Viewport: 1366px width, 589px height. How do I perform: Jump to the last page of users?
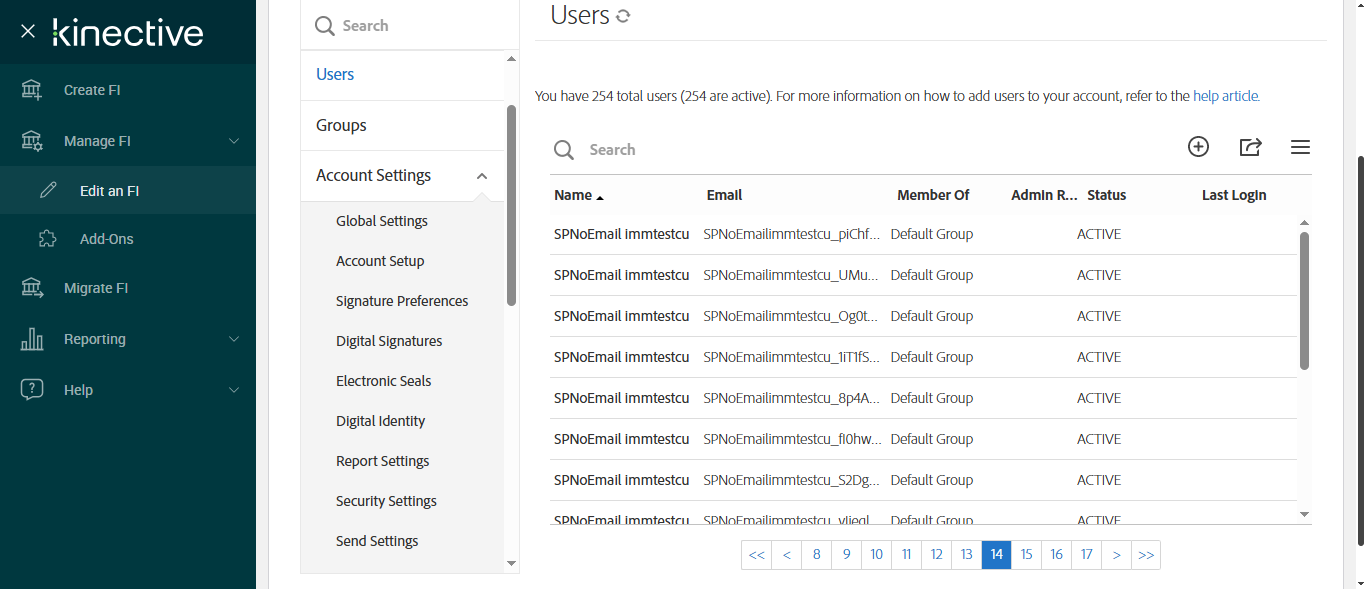1146,555
